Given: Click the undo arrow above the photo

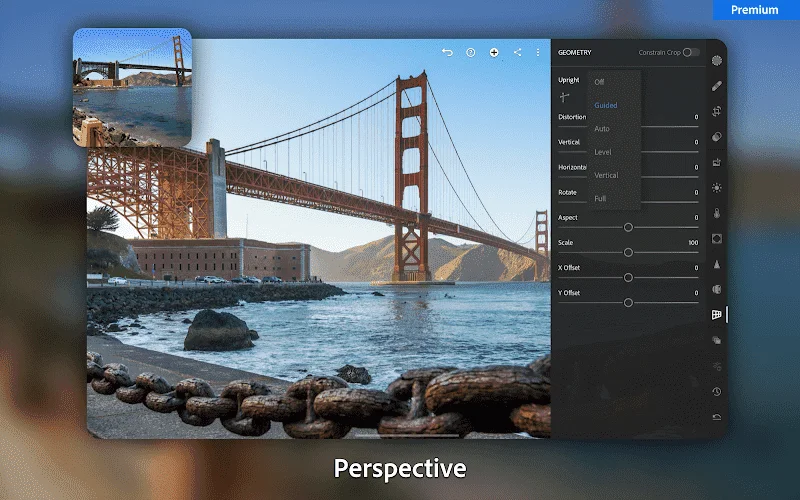Looking at the screenshot, I should [447, 53].
